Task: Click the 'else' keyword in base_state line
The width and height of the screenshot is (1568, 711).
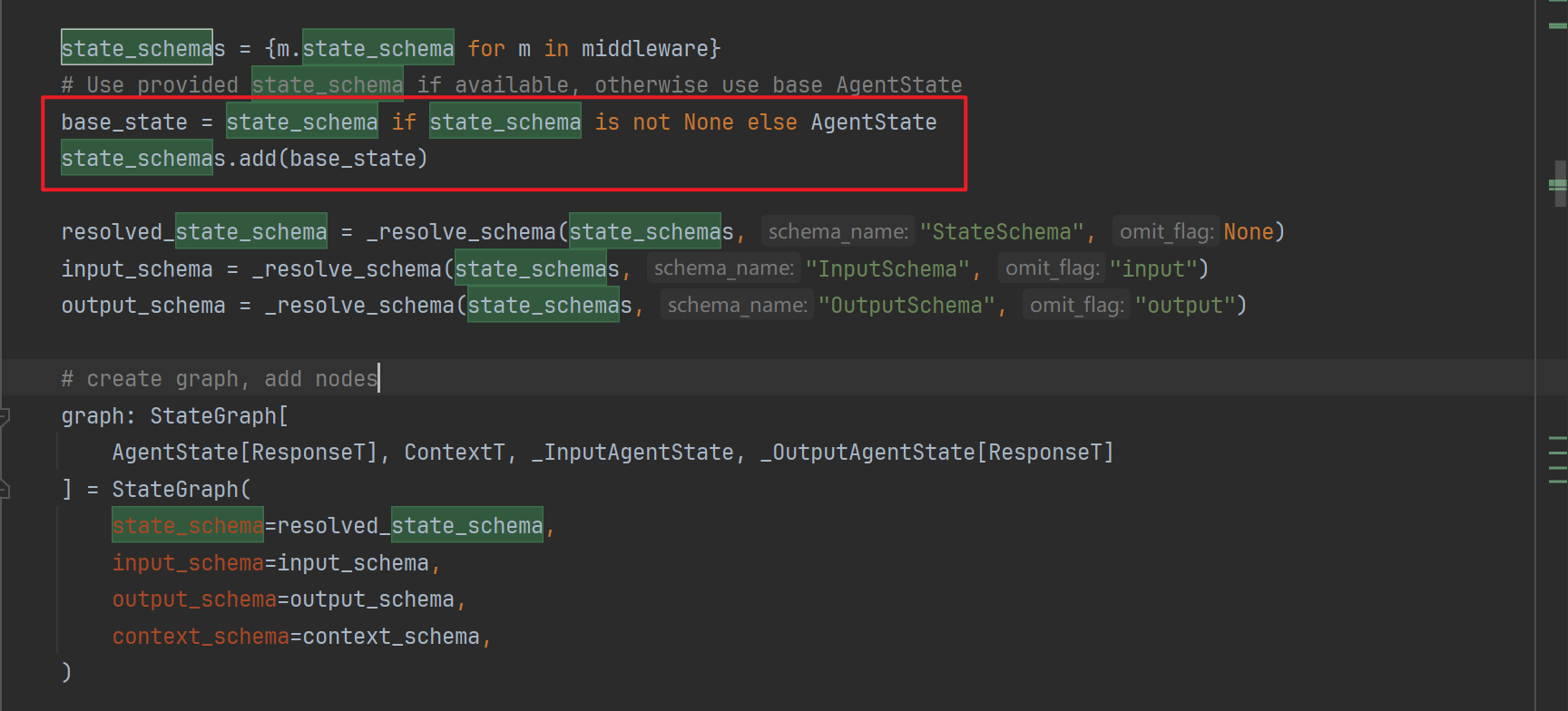Action: click(771, 122)
